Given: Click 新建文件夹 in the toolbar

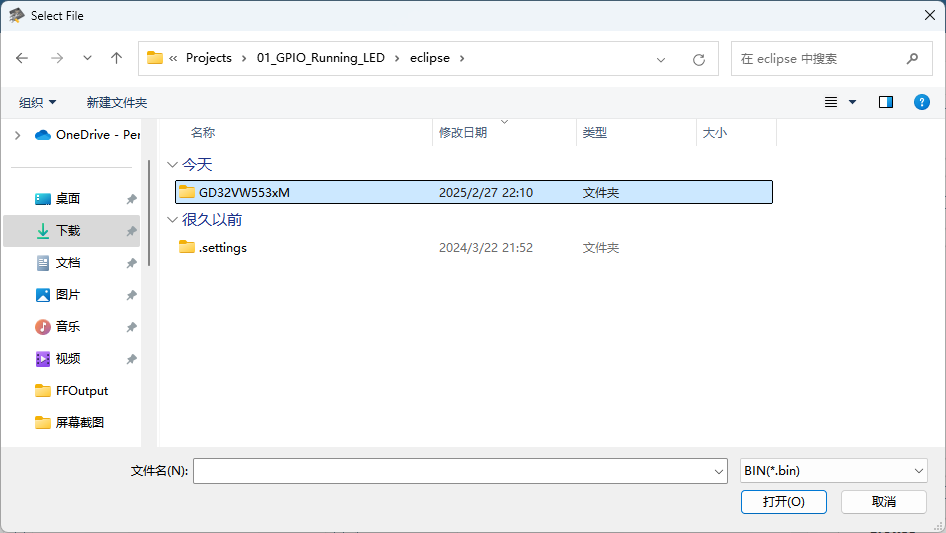Looking at the screenshot, I should coord(117,102).
